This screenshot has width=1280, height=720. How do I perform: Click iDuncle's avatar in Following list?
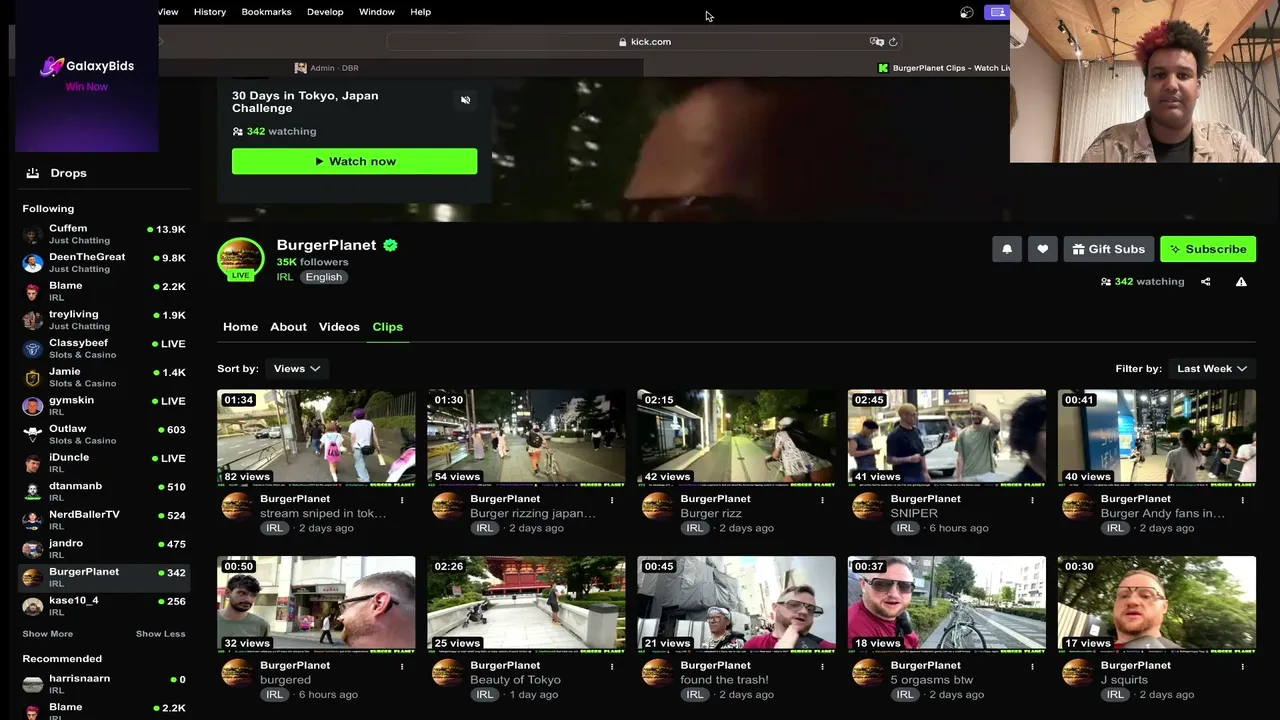[x=33, y=463]
